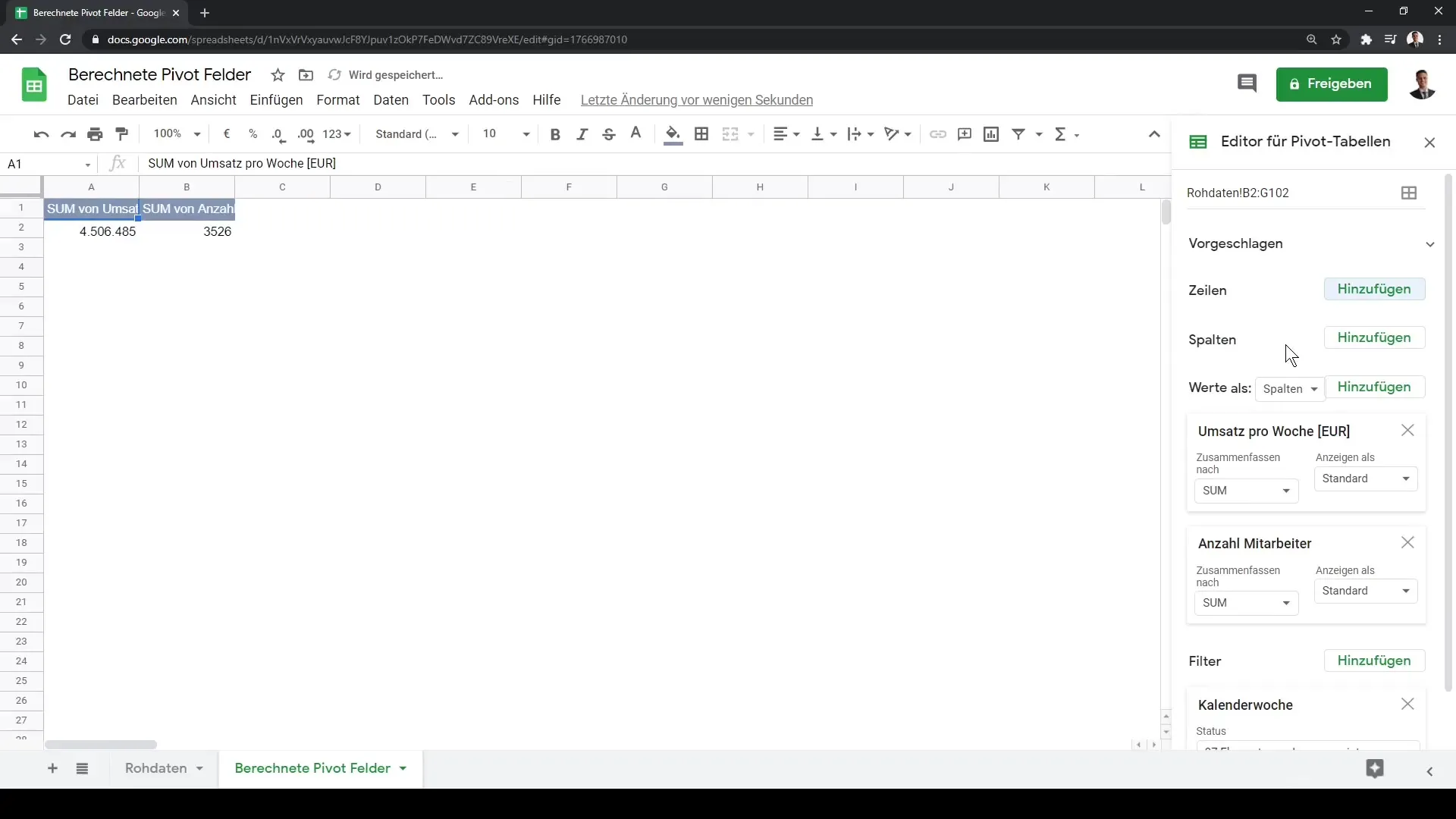Open Explore panel icon
The width and height of the screenshot is (1456, 819).
(1375, 769)
